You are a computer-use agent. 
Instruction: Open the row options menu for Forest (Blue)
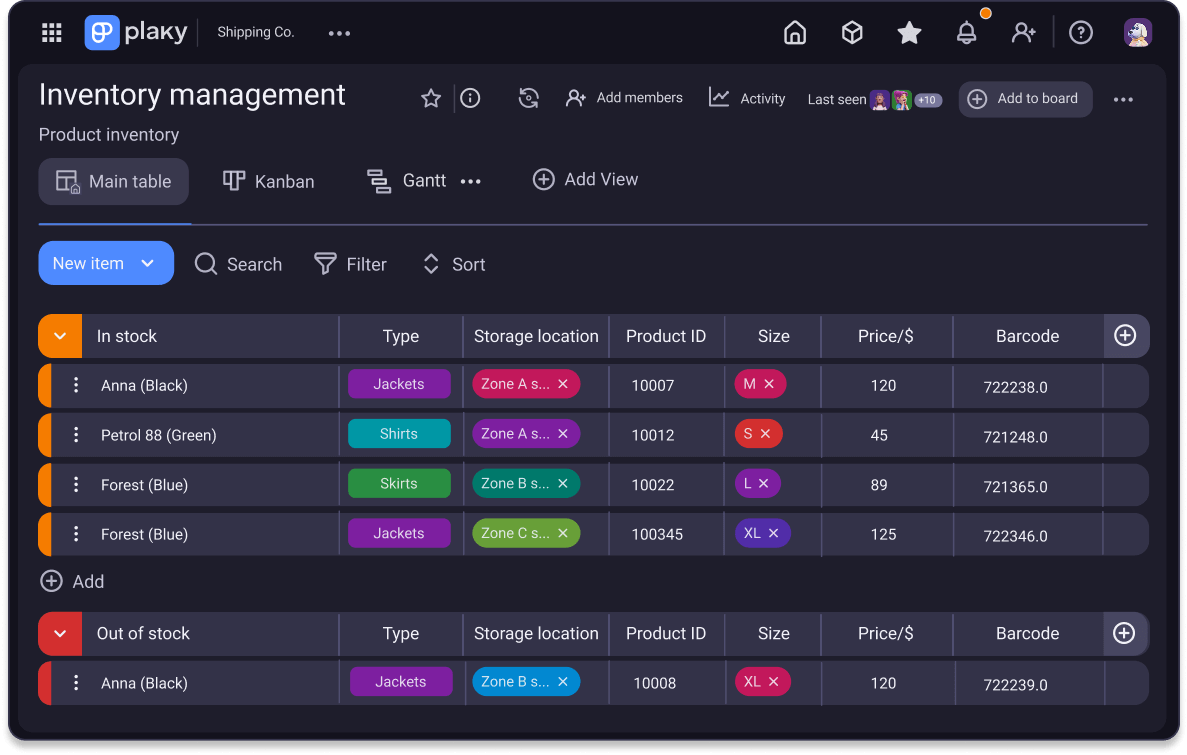tap(76, 484)
